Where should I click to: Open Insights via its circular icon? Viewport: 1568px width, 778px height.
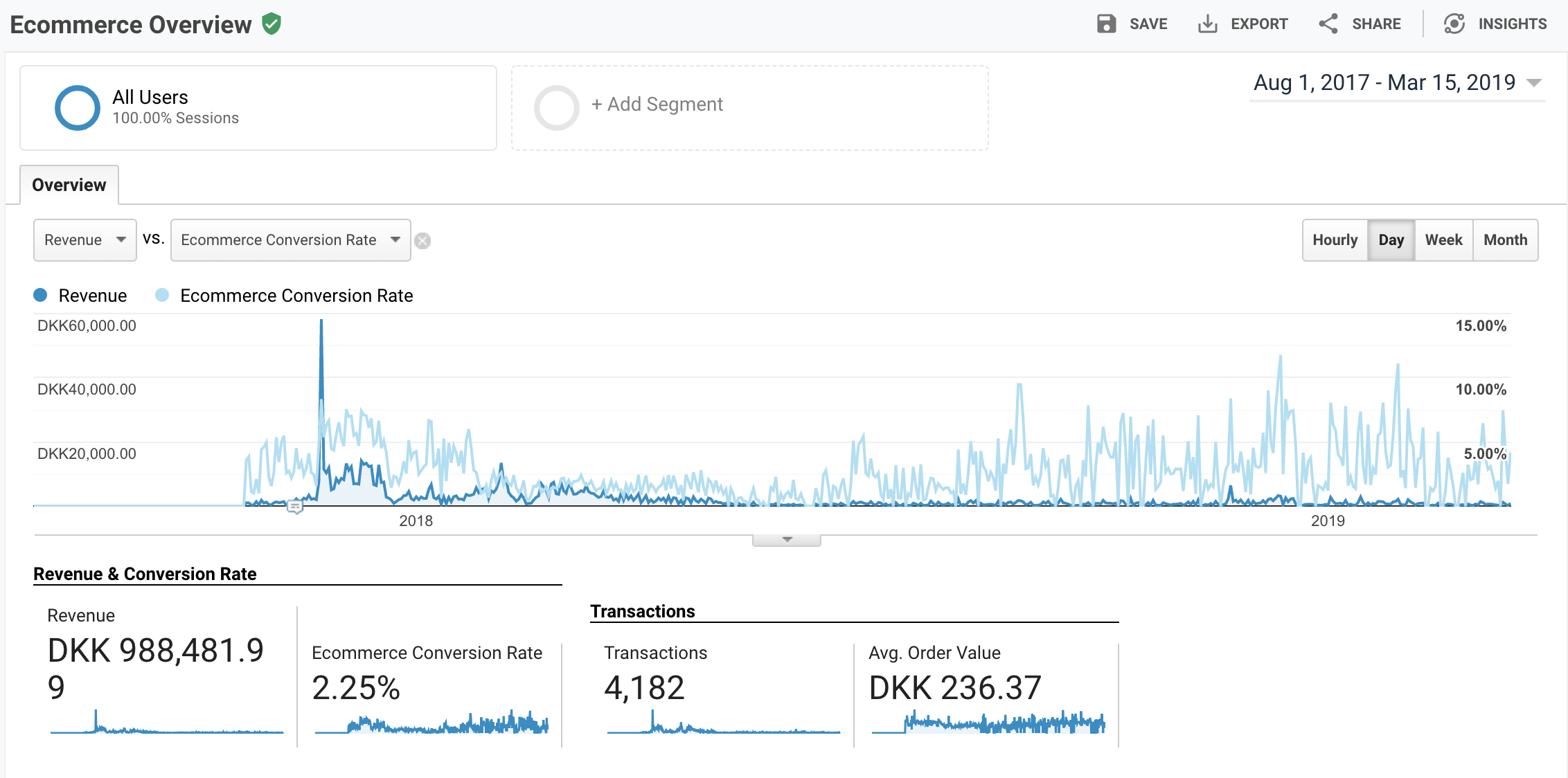[x=1454, y=24]
